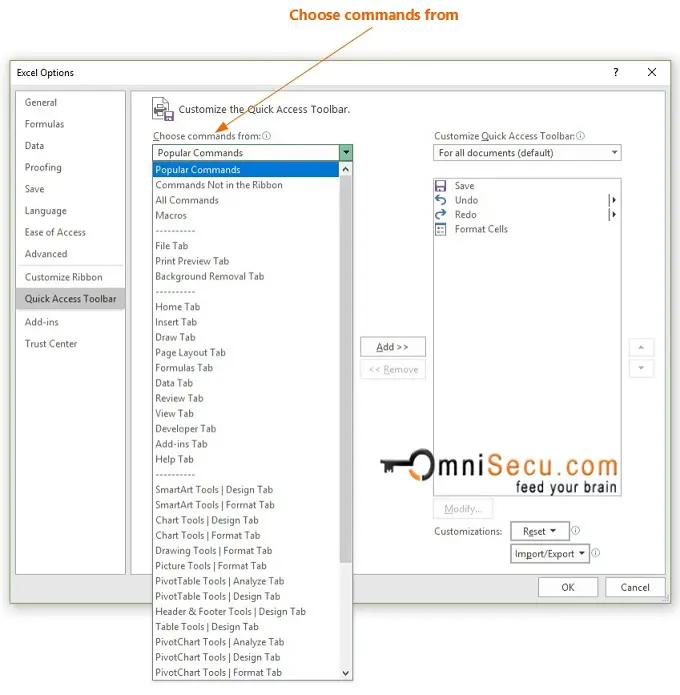The width and height of the screenshot is (680, 695).
Task: Choose Home Tab from the list
Action: tap(246, 307)
